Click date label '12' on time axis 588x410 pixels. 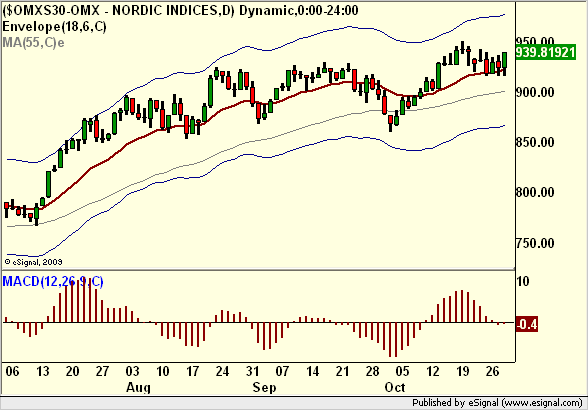coord(432,371)
